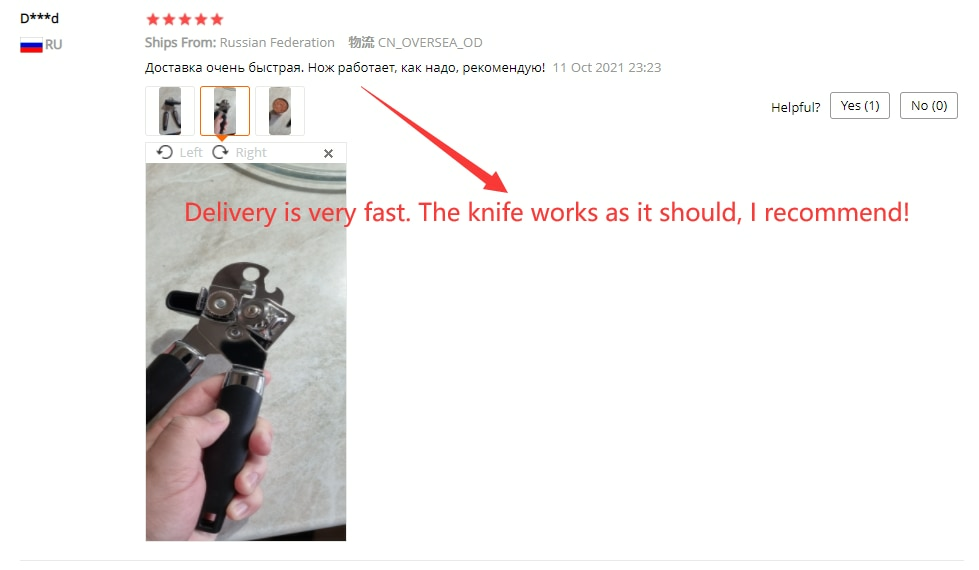
Task: Click the red translated English annotation text
Action: click(x=547, y=213)
